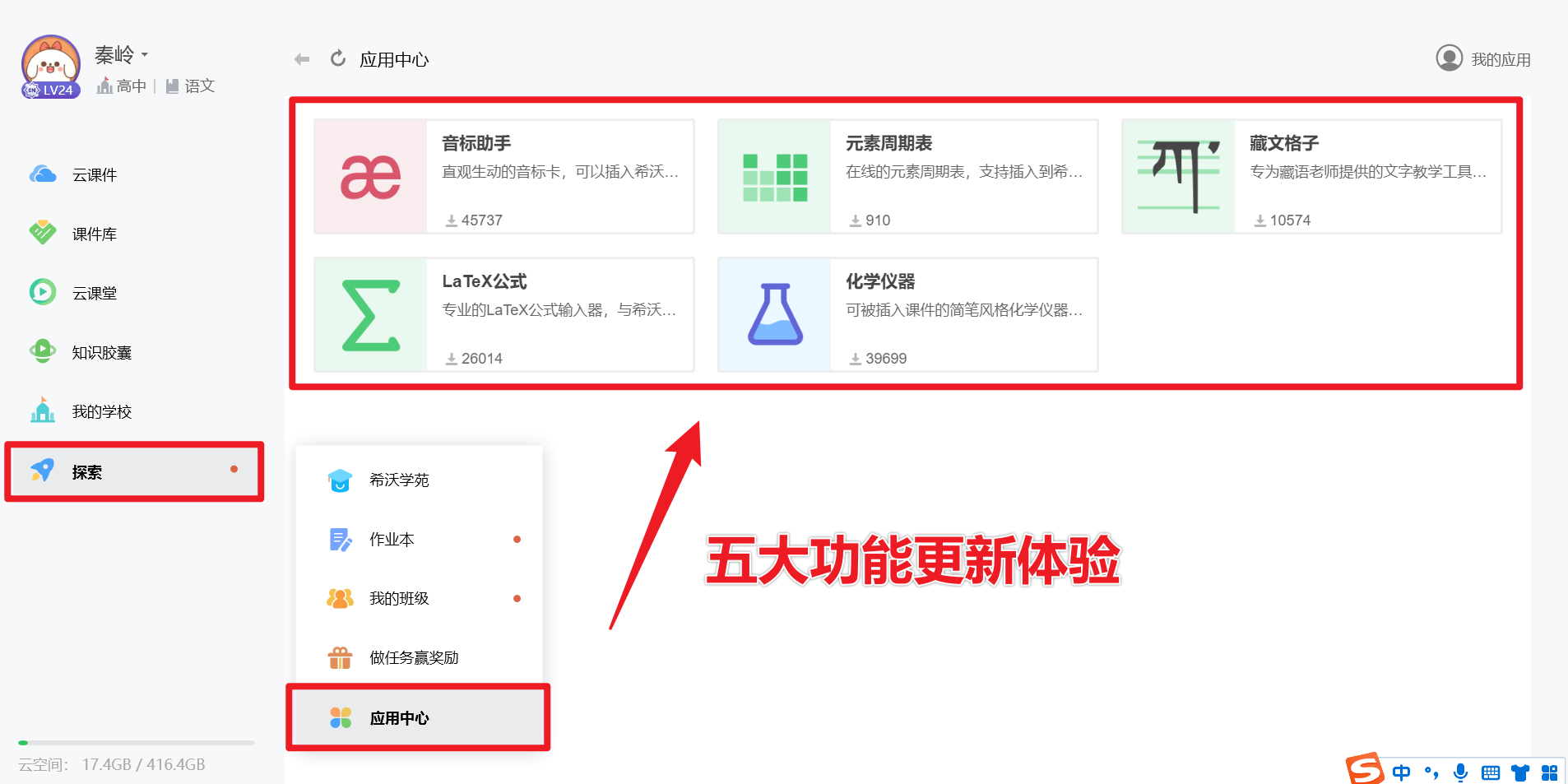The image size is (1568, 784).
Task: Open the IME toolbox grid icon
Action: tap(1549, 772)
